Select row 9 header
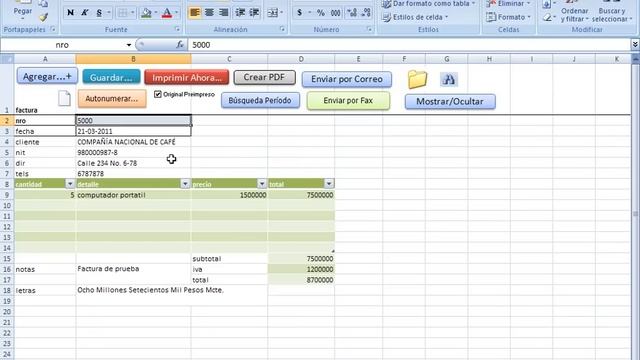Image resolution: width=640 pixels, height=360 pixels. tap(7, 195)
